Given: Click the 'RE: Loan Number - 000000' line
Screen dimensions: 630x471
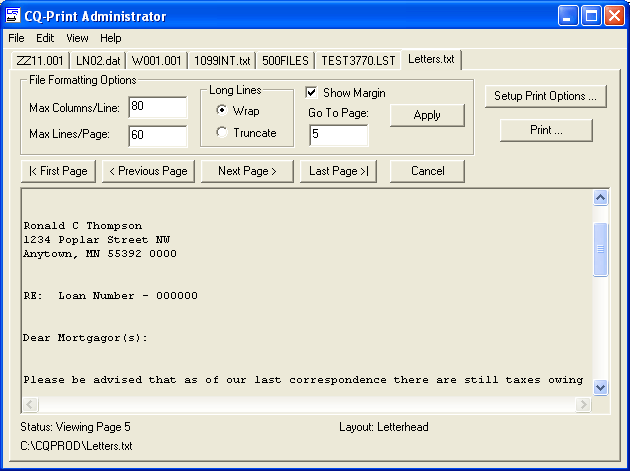Looking at the screenshot, I should point(110,296).
